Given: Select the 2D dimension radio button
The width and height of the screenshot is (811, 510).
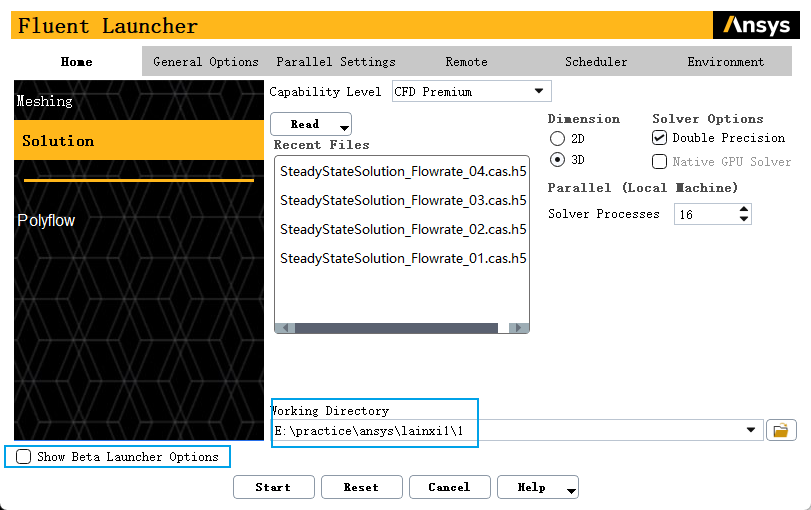Looking at the screenshot, I should (x=557, y=139).
